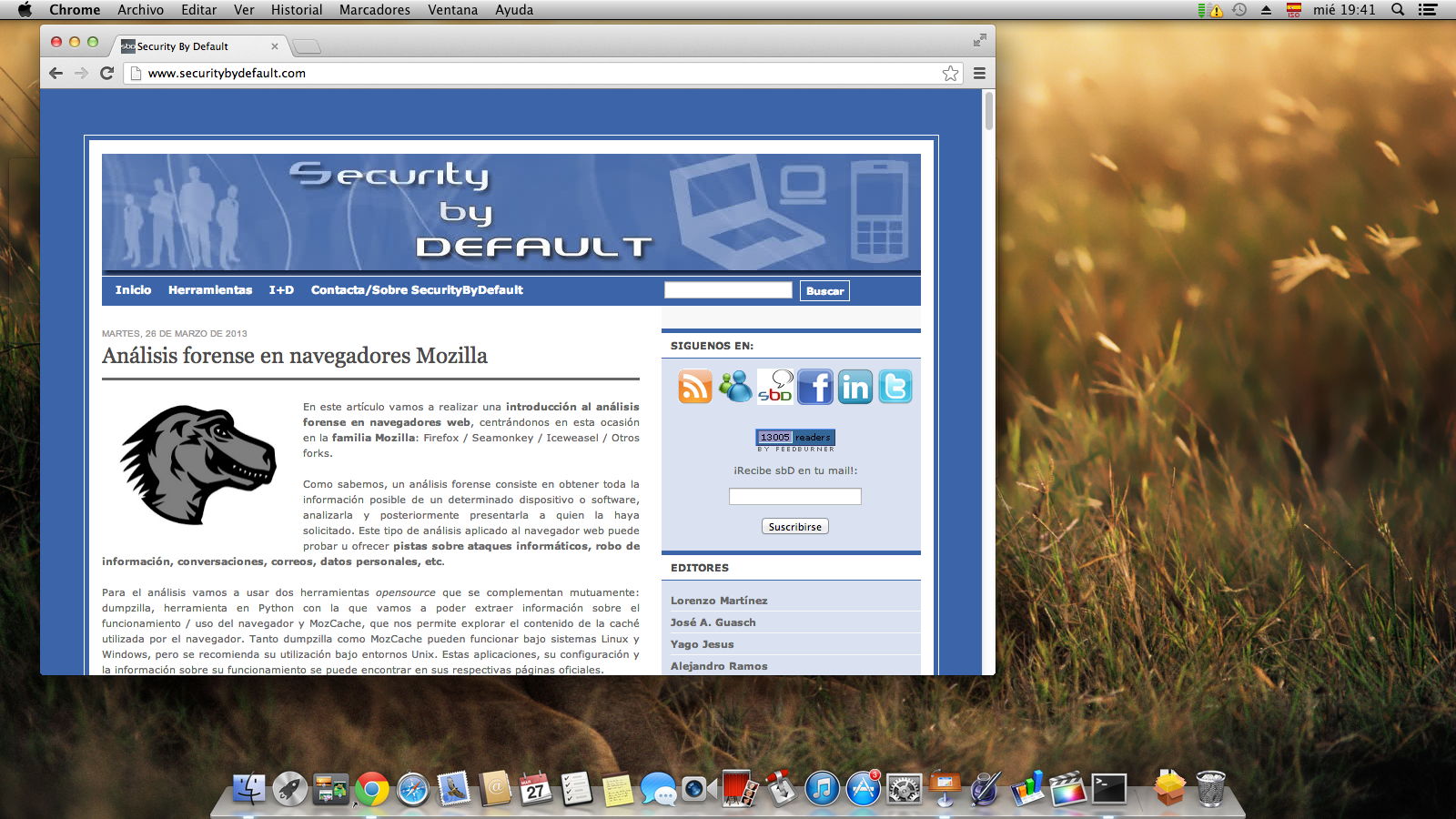Viewport: 1456px width, 819px height.
Task: Bookmark this page with the star icon
Action: [x=950, y=73]
